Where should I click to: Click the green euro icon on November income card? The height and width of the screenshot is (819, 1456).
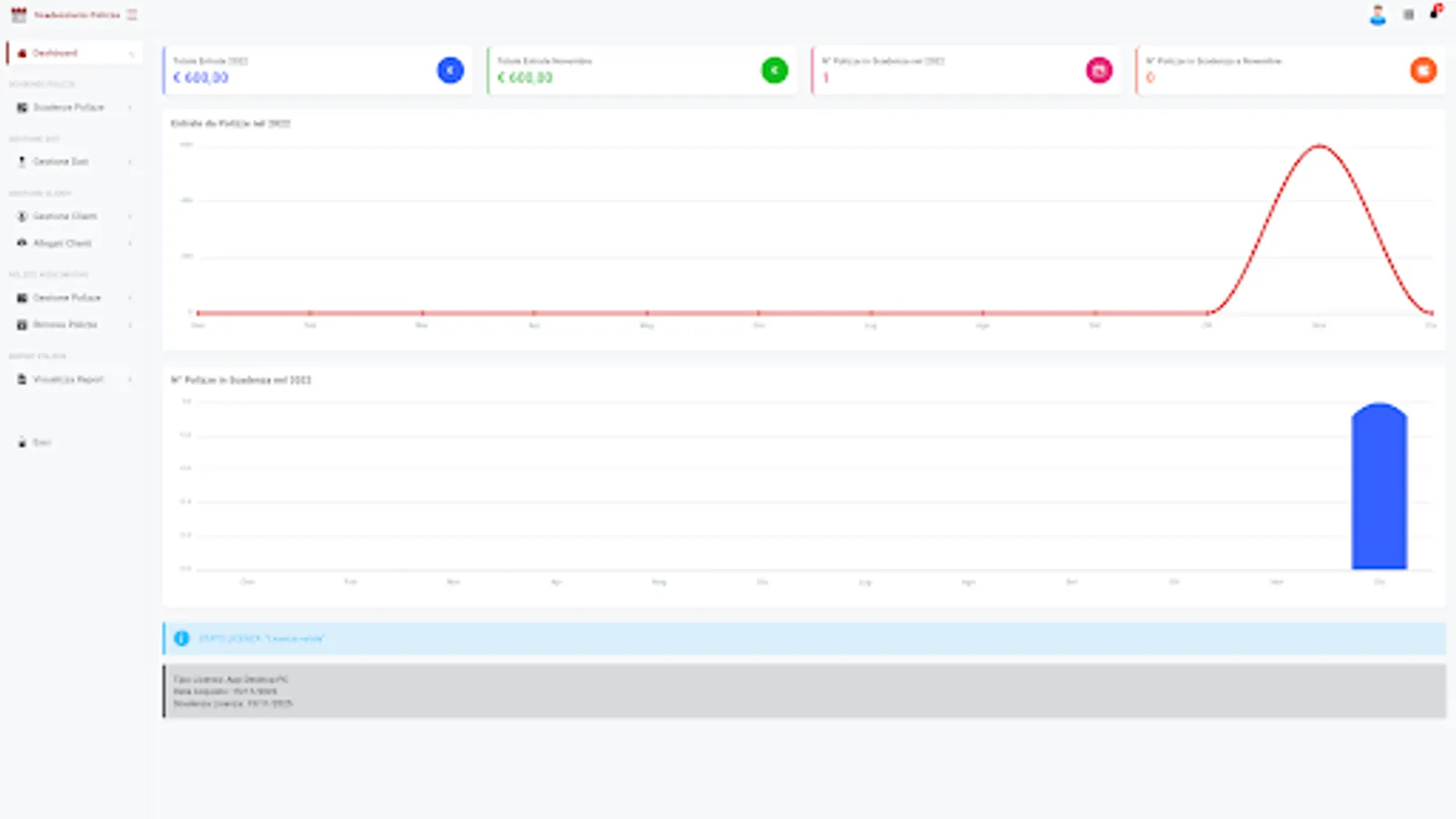774,70
